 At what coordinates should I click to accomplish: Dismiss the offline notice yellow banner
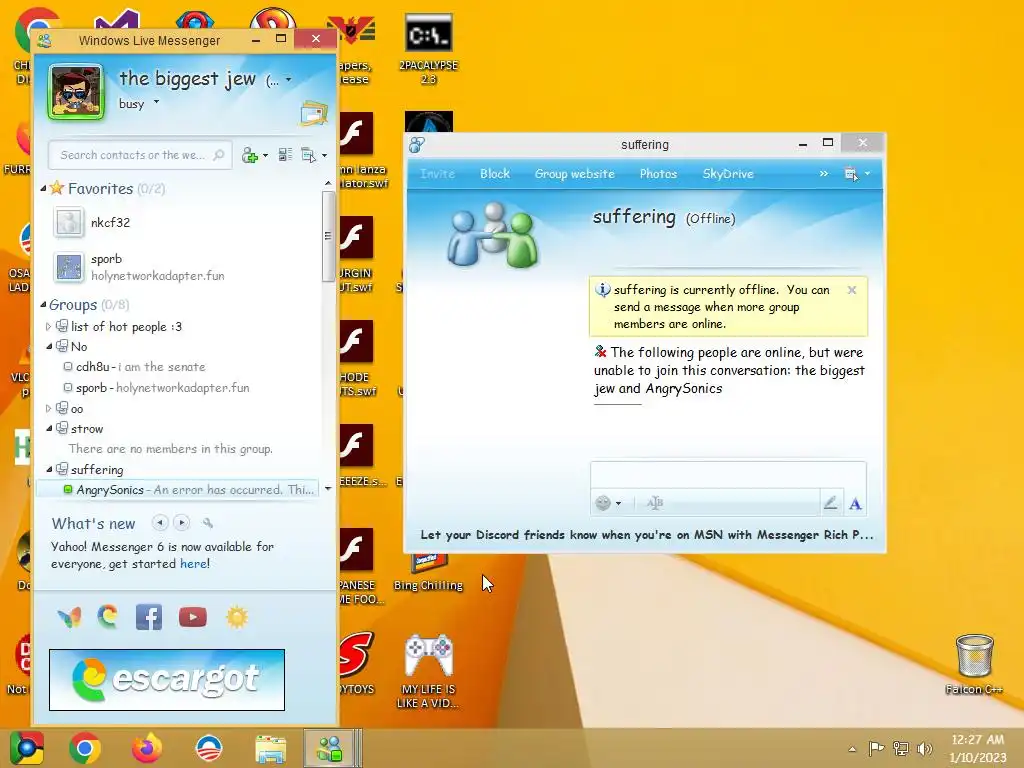coord(852,290)
